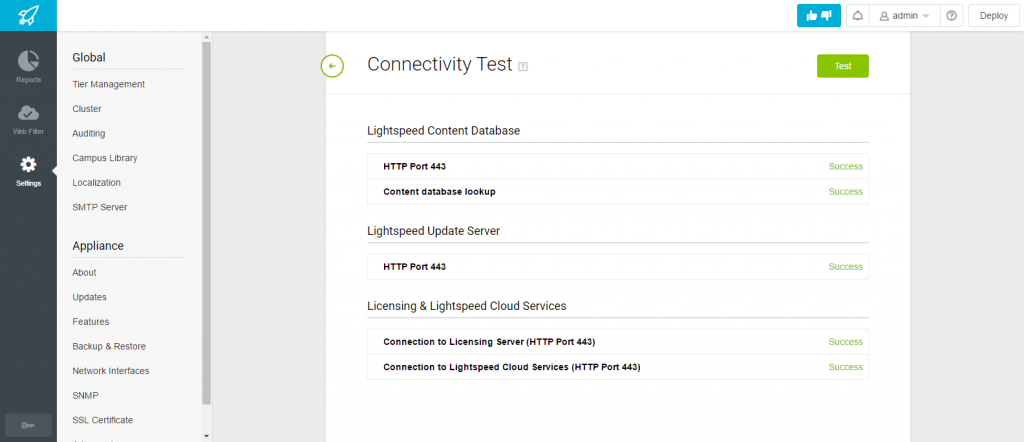1024x442 pixels.
Task: Click help icon beside Connectivity Test title
Action: click(522, 67)
